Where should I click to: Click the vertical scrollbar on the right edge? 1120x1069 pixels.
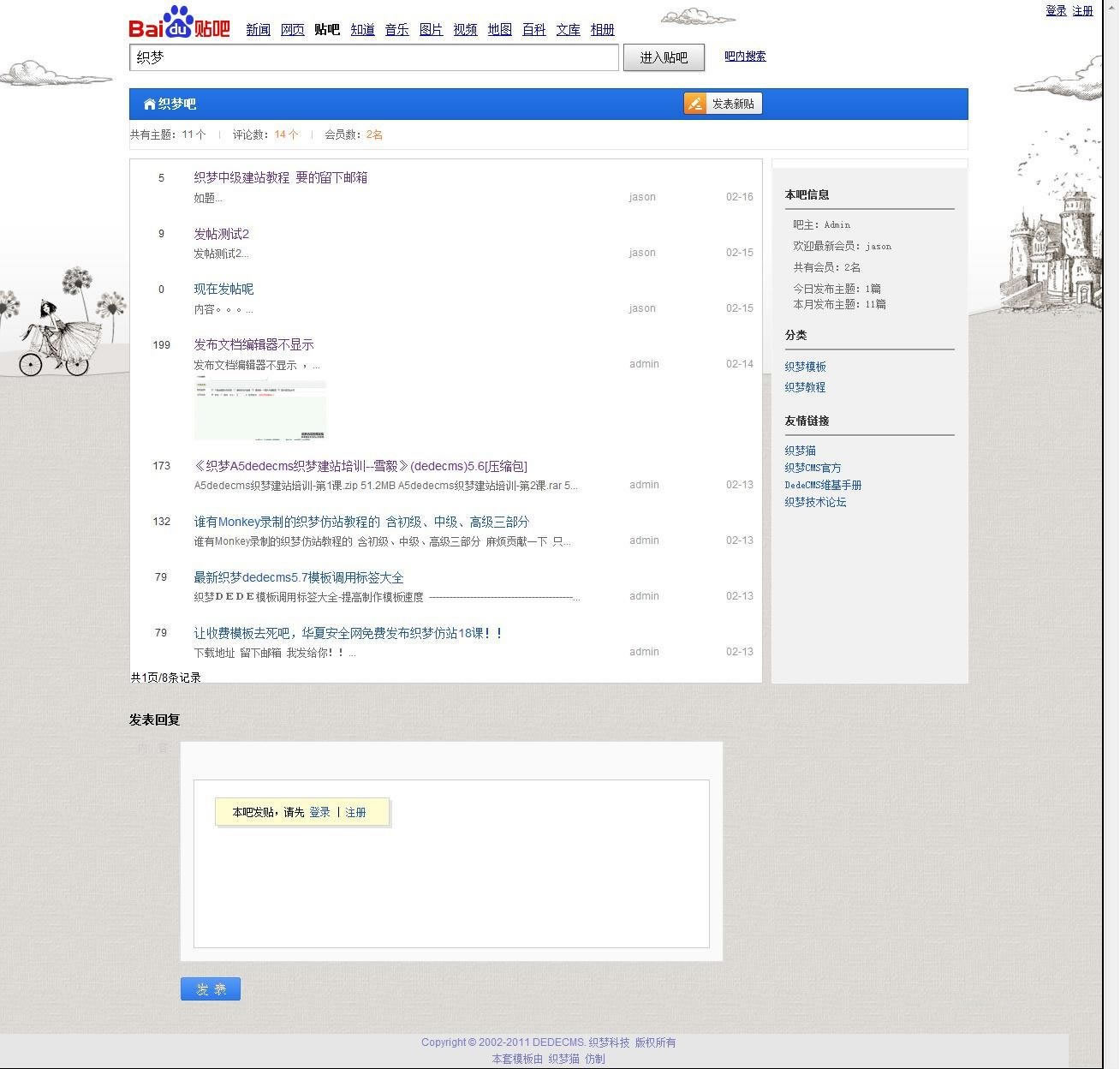click(x=1111, y=534)
